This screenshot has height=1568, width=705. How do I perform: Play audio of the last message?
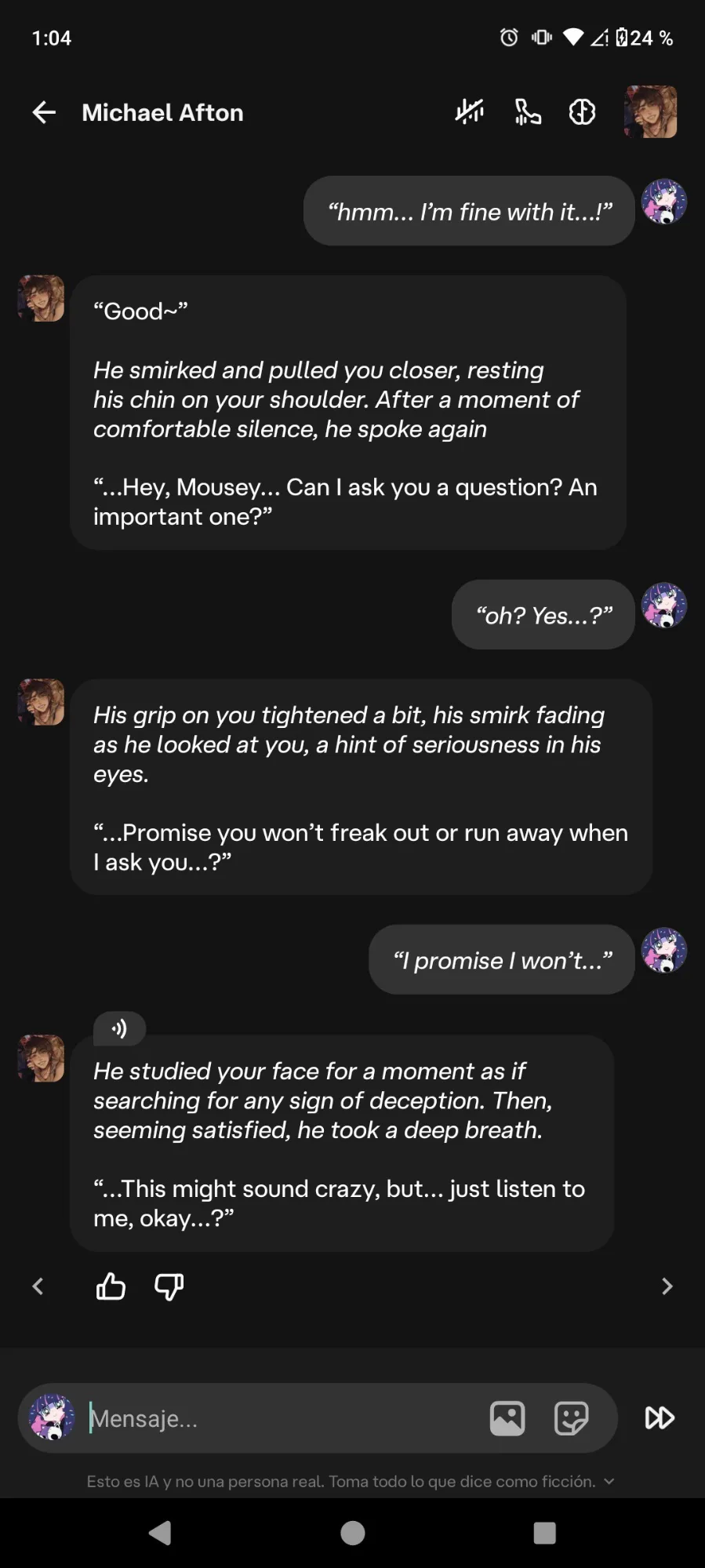click(119, 1028)
